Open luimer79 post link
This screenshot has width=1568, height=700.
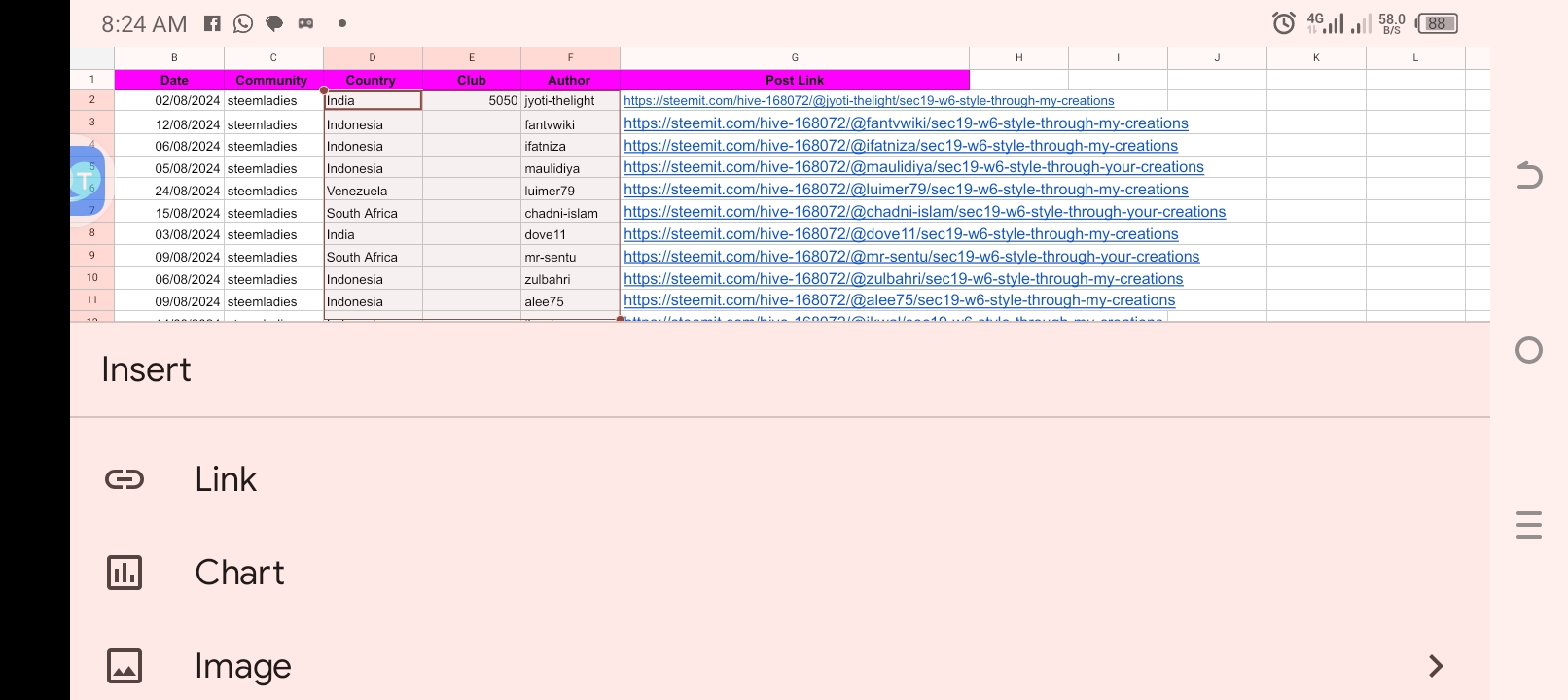click(x=906, y=190)
